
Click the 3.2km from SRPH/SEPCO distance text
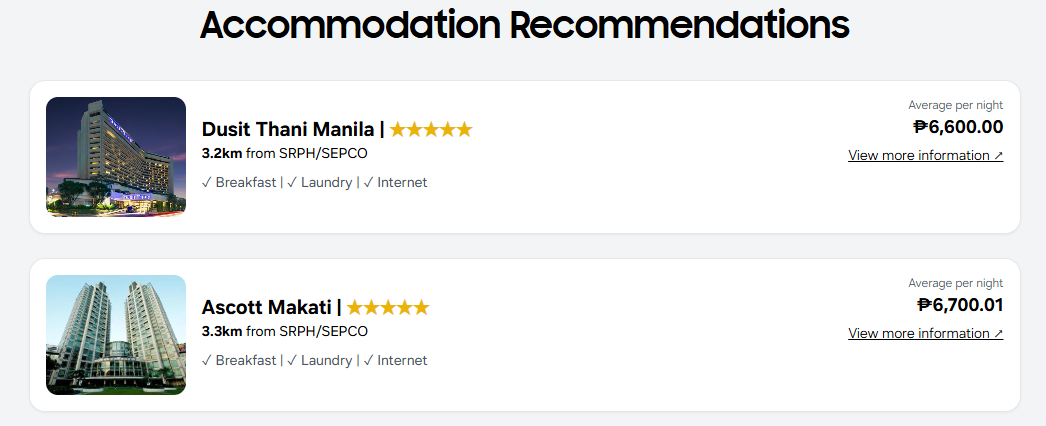284,153
